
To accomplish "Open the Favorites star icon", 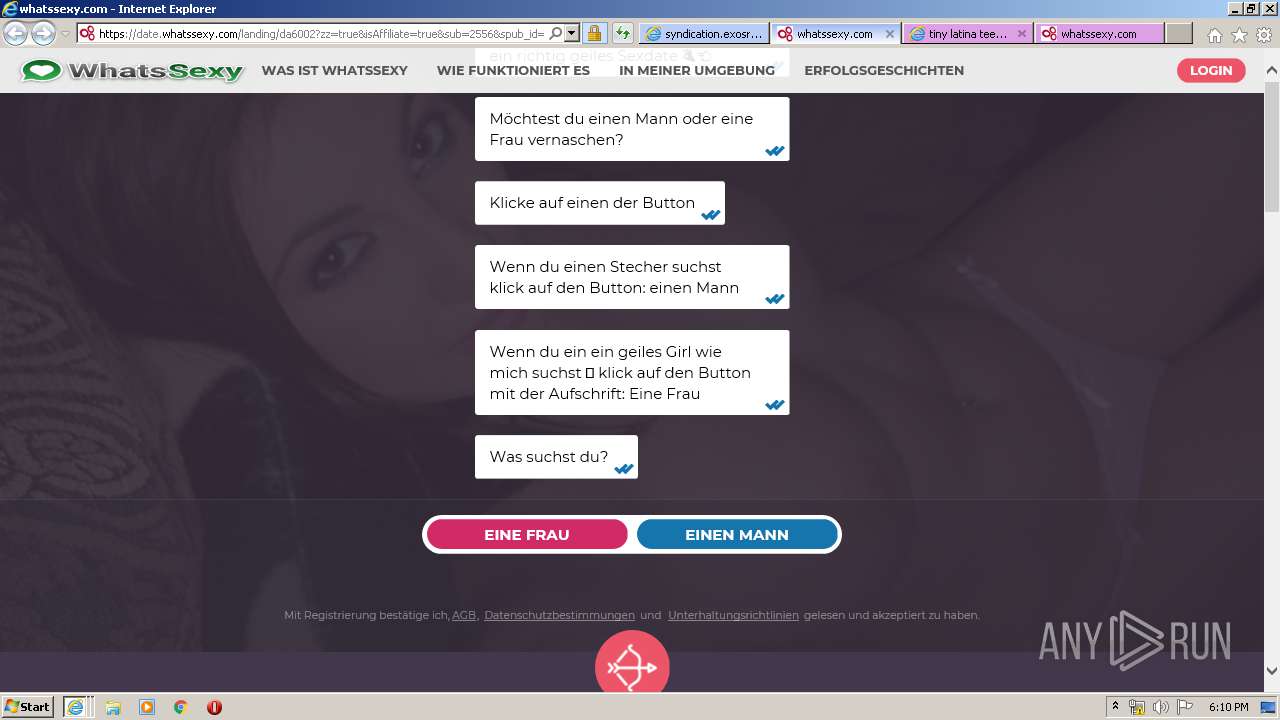I will tap(1239, 35).
